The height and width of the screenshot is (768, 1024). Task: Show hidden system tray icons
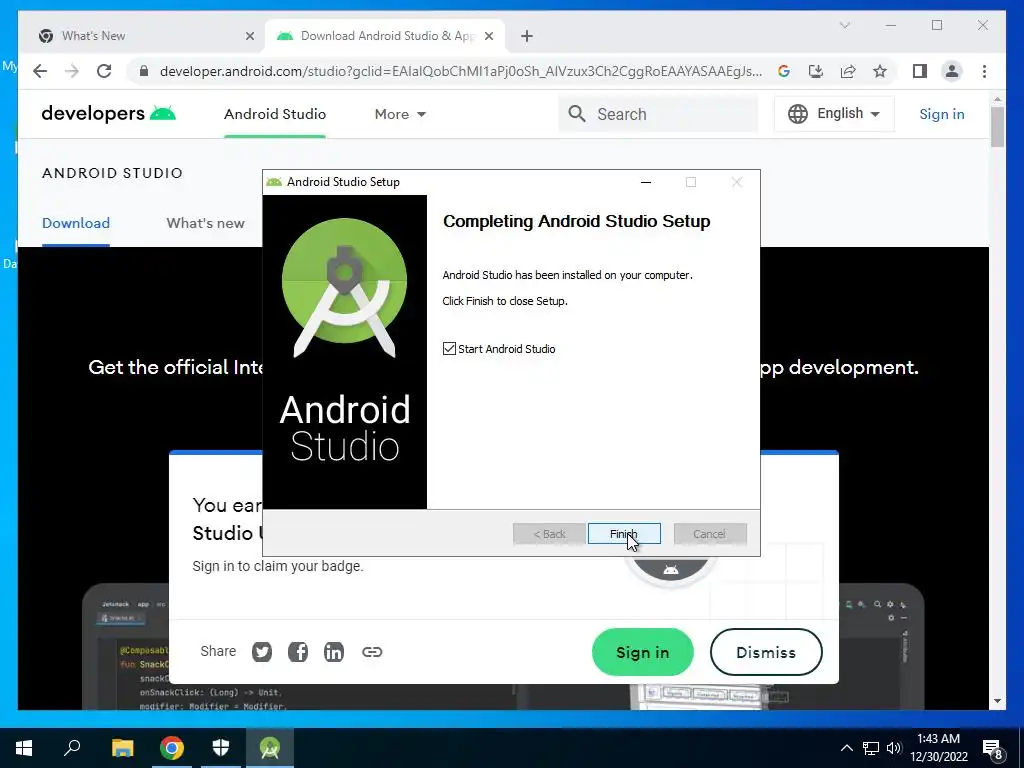[846, 748]
